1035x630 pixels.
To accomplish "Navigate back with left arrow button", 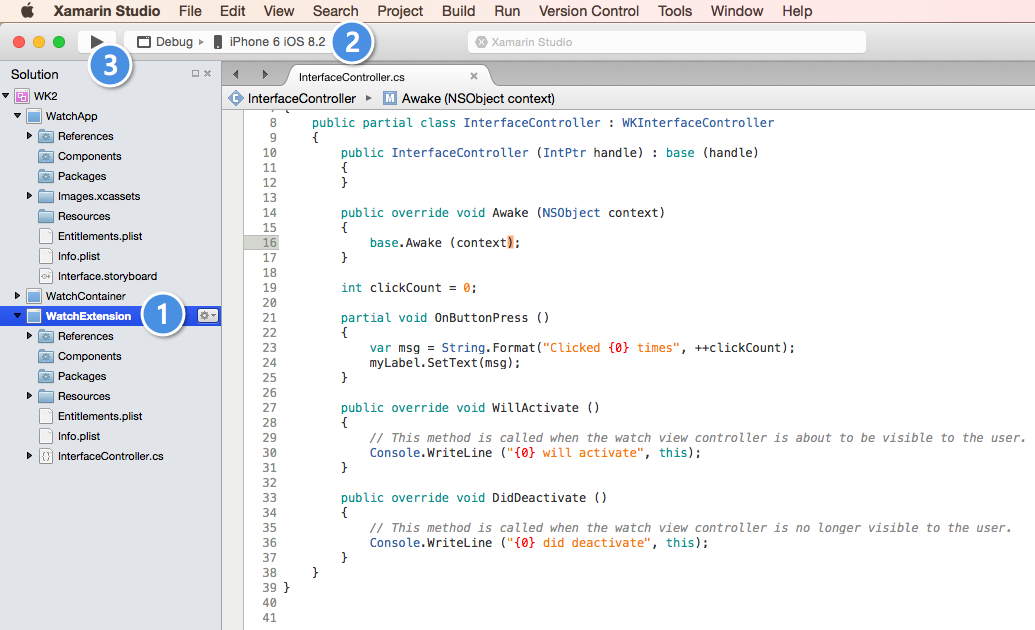I will click(x=236, y=75).
